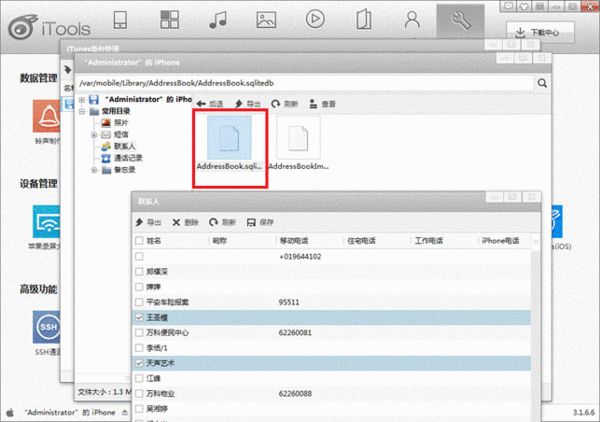
Task: Open the SSH channel icon
Action: 46,327
